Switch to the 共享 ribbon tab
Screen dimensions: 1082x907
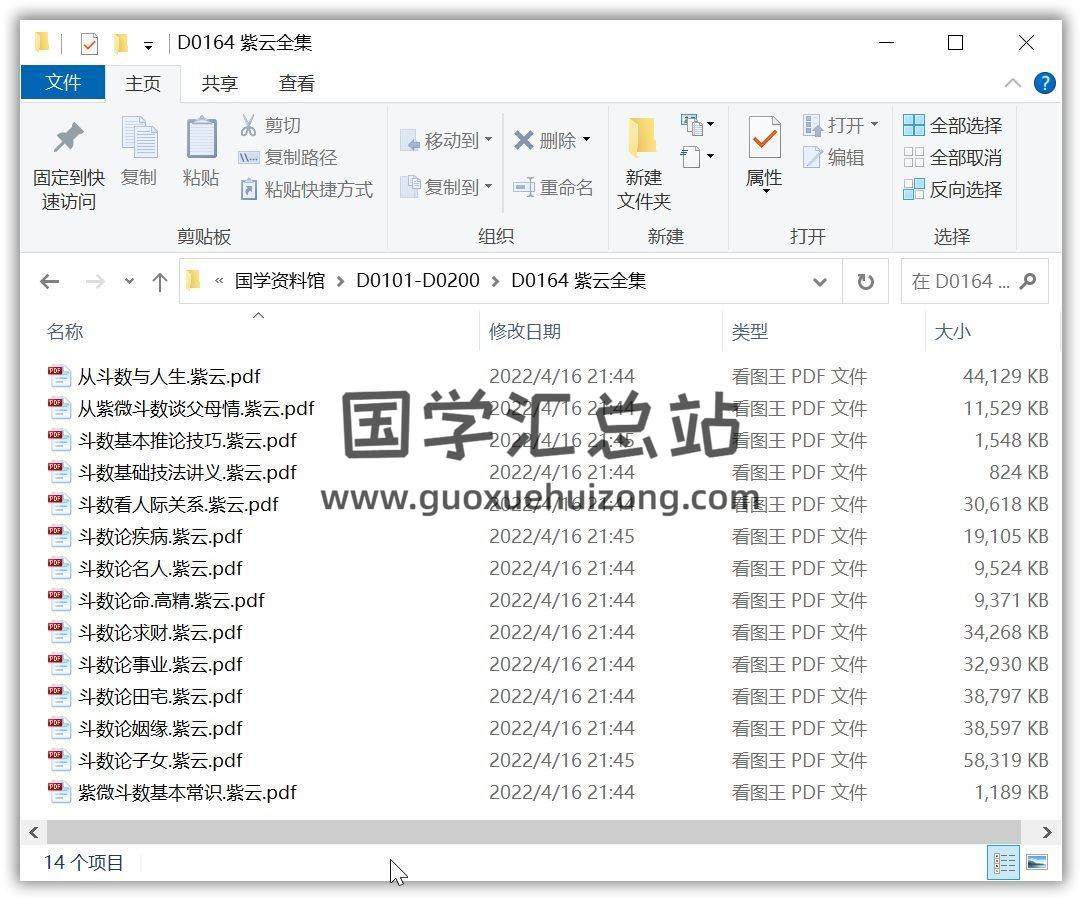click(219, 84)
